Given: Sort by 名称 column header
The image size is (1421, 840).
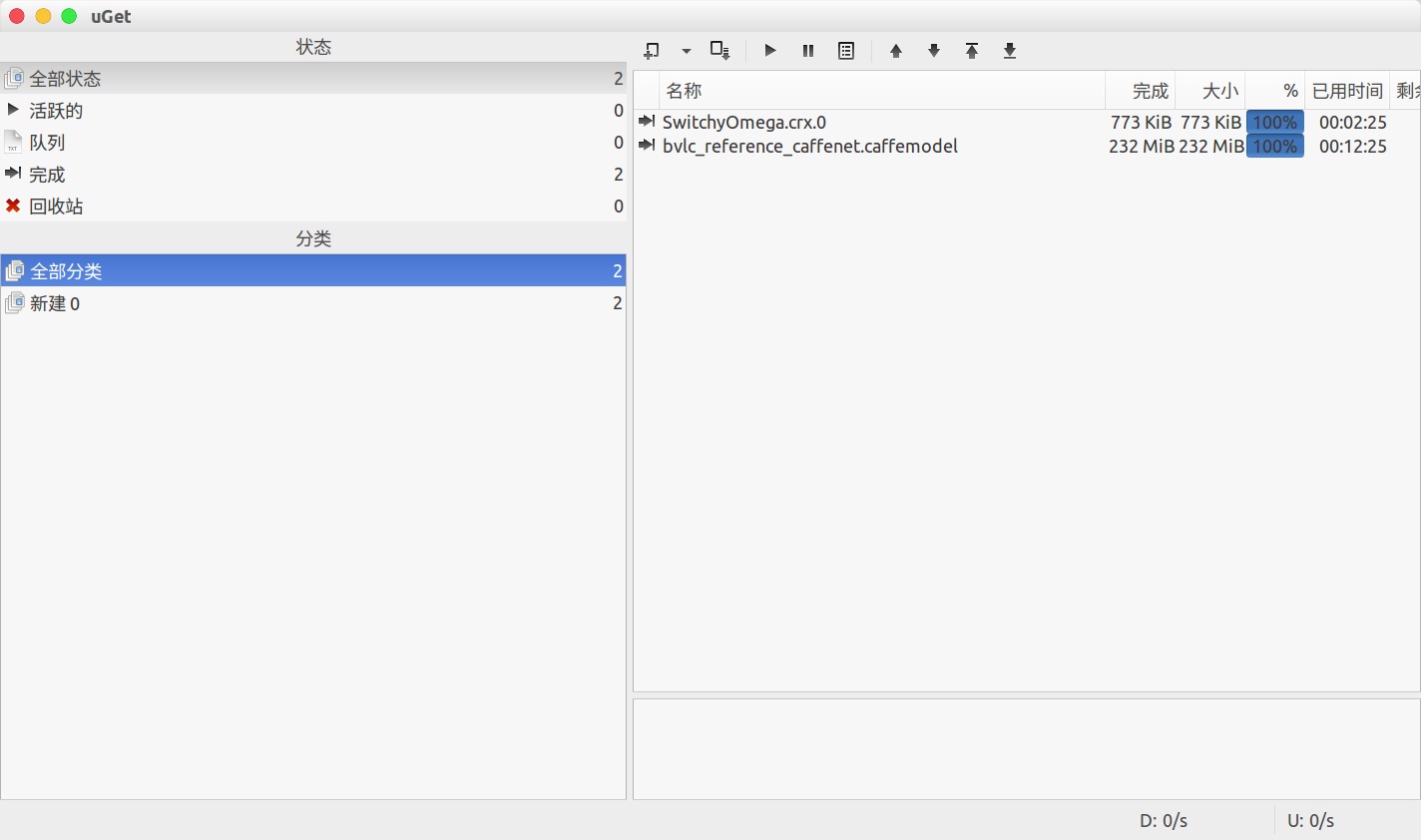Looking at the screenshot, I should pyautogui.click(x=882, y=91).
